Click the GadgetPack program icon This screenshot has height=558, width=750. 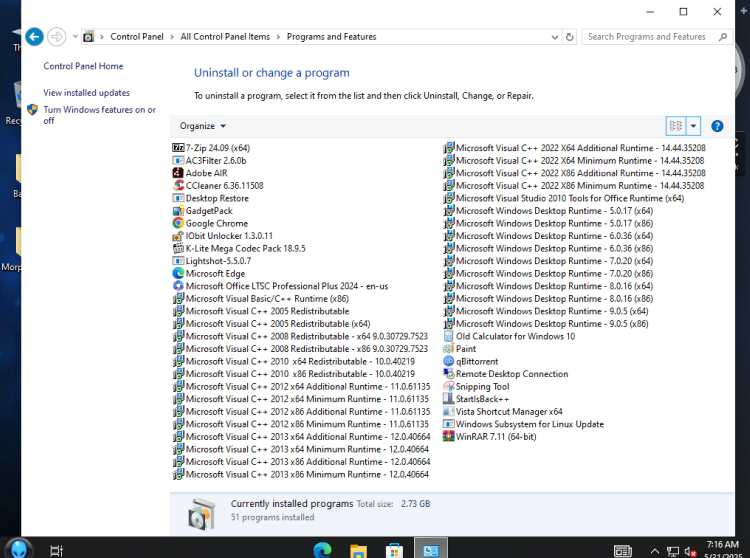tap(178, 210)
